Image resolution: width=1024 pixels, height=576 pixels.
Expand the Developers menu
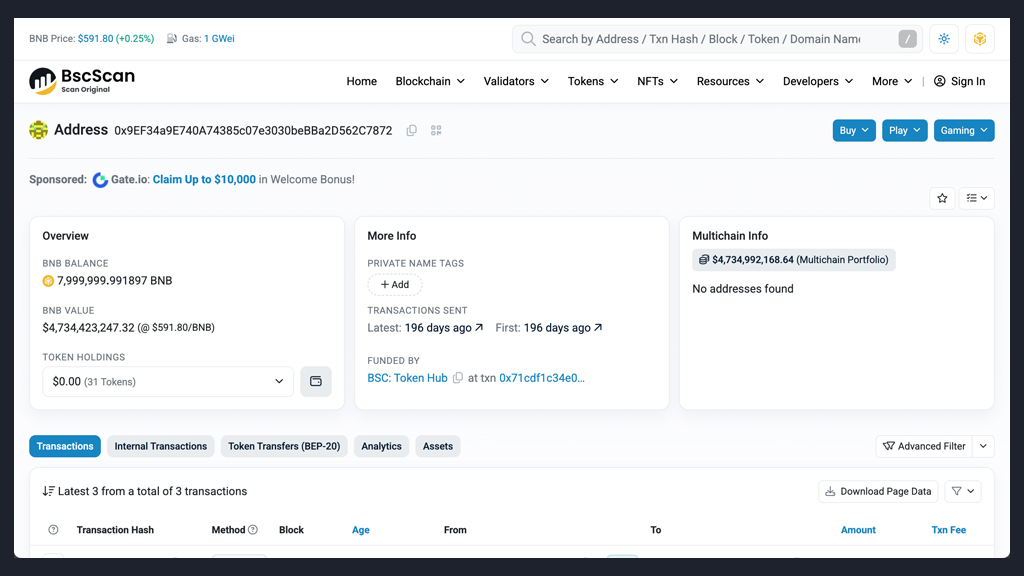(x=818, y=81)
